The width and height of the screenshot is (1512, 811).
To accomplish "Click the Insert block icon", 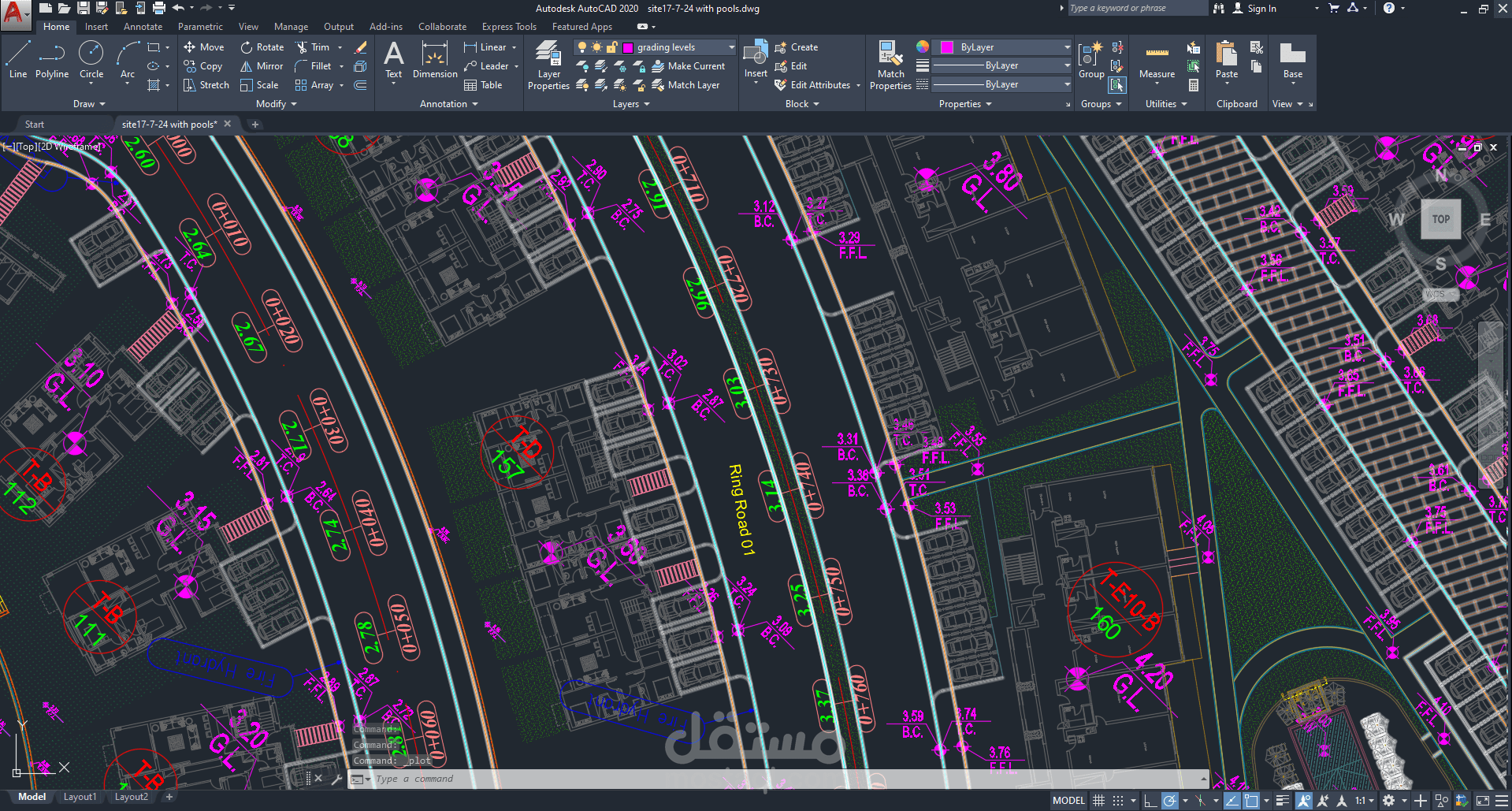I will click(756, 55).
